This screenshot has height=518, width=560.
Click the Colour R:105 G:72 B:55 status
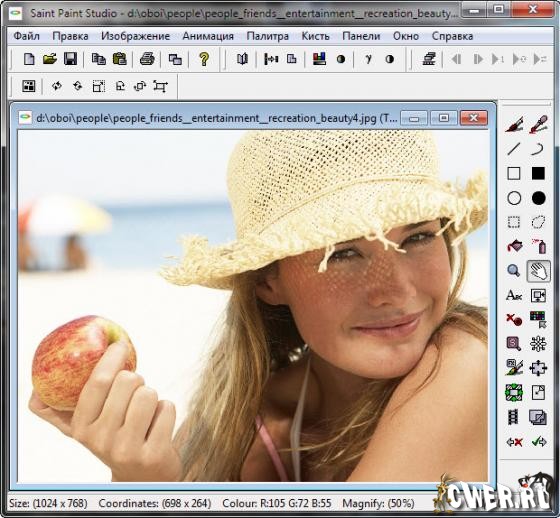277,503
